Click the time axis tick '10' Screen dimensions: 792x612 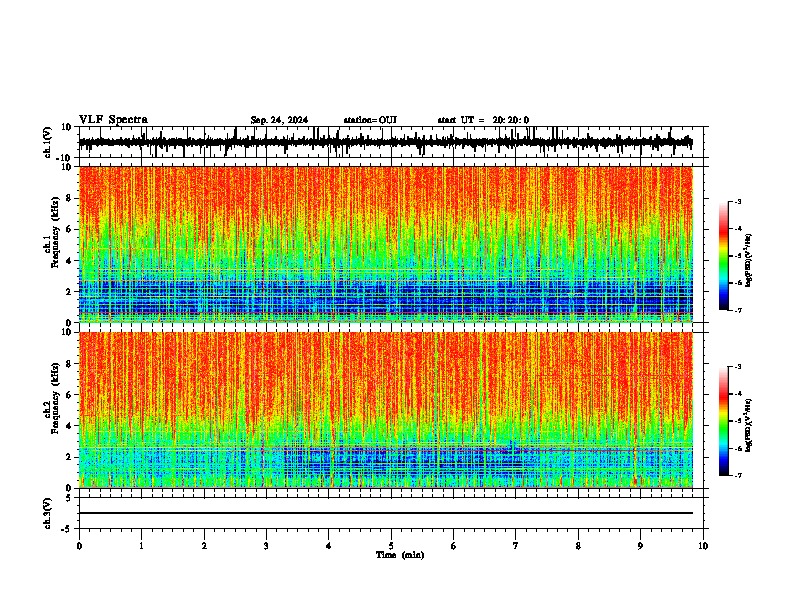click(703, 546)
